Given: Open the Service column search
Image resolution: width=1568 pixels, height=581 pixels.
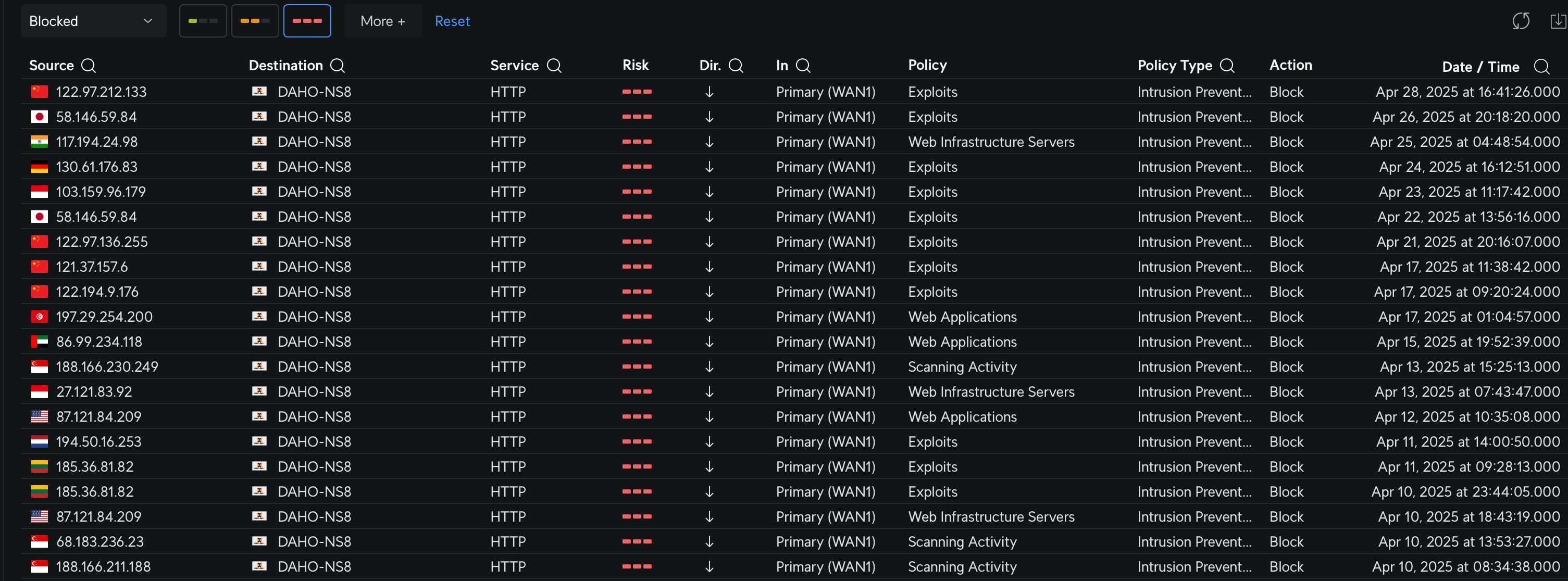Looking at the screenshot, I should pos(554,66).
